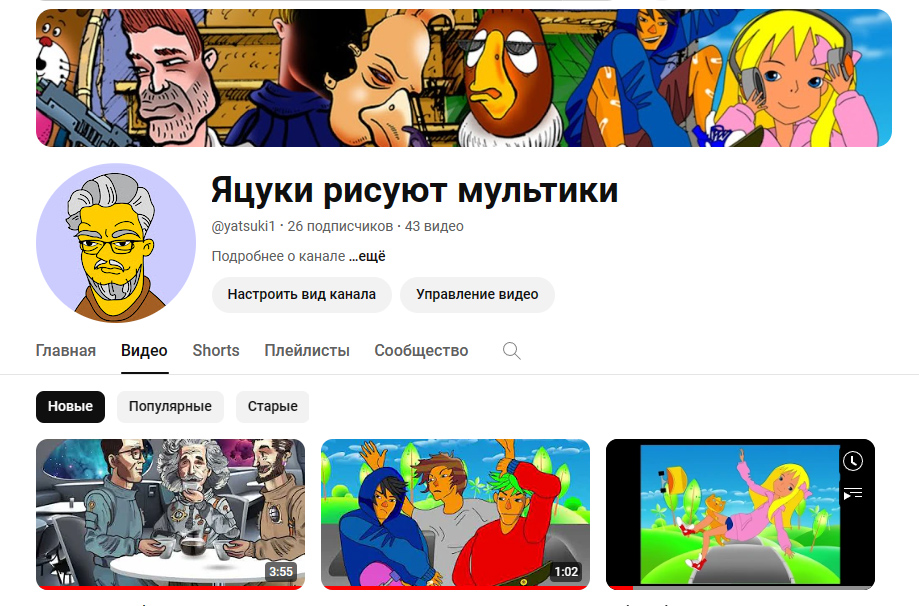Go to the Главная tab

point(66,351)
